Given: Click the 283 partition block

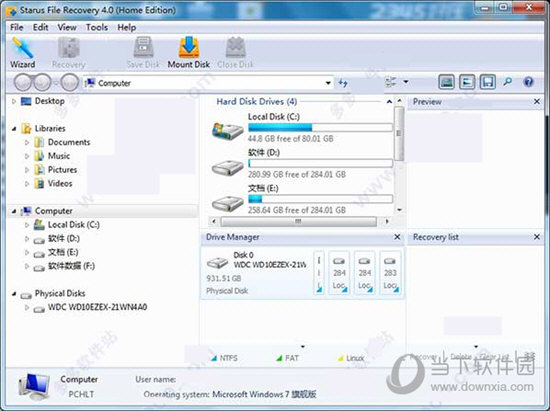Looking at the screenshot, I should pos(390,273).
